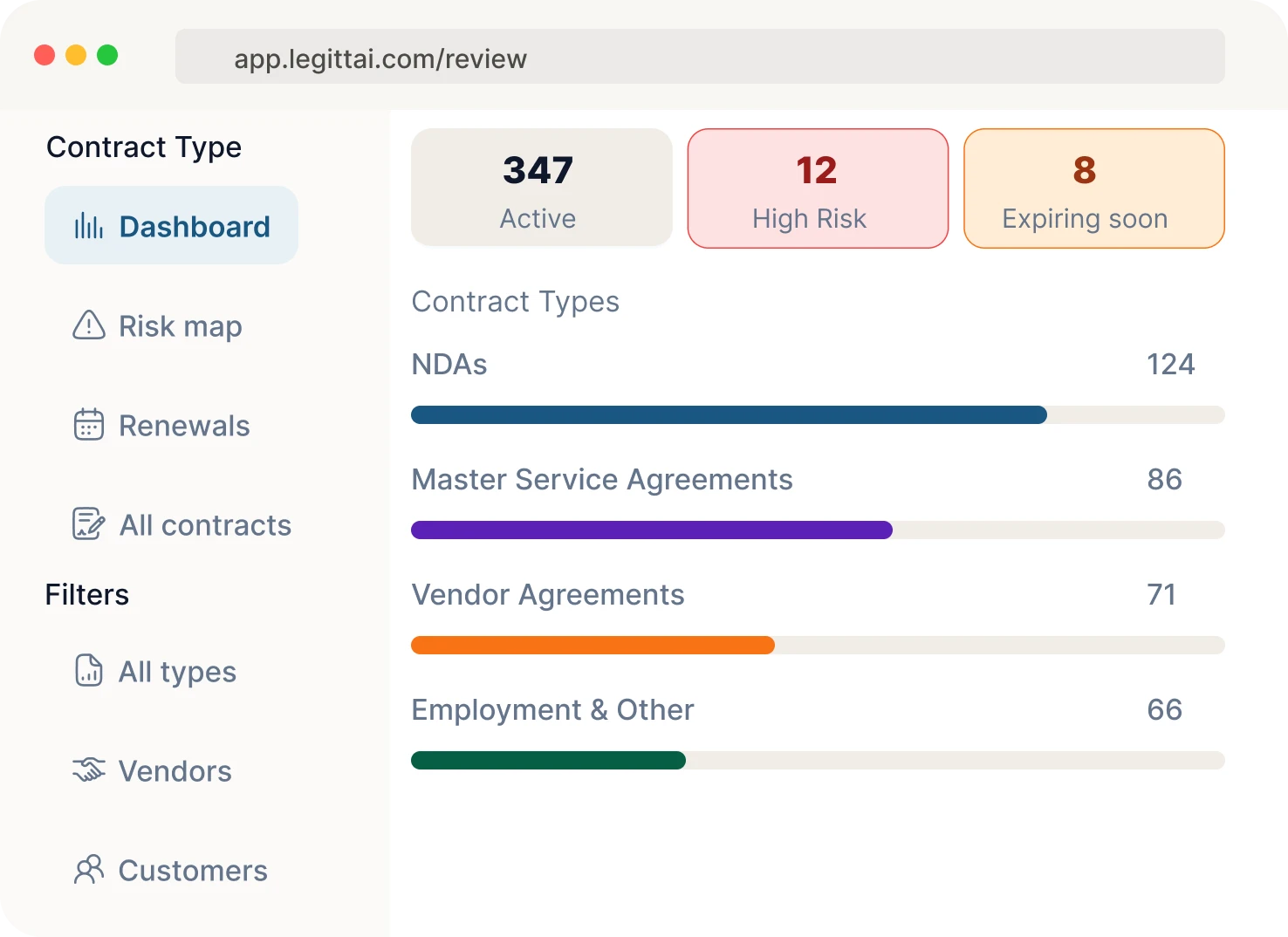1288x937 pixels.
Task: Click the Expiring soon card
Action: [x=1093, y=188]
